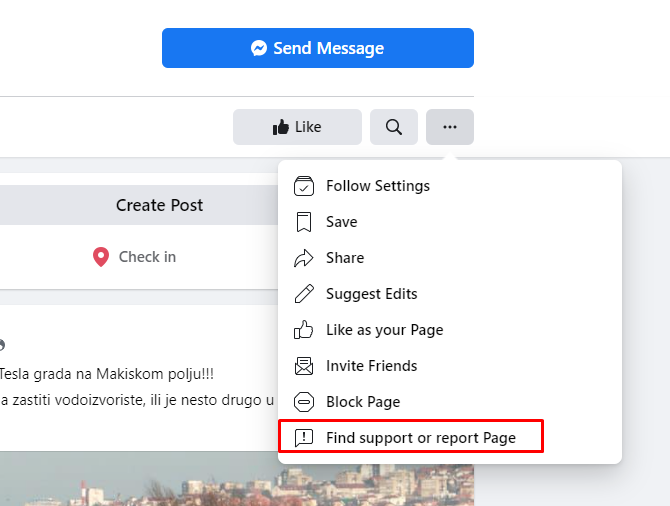Viewport: 670px width, 506px height.
Task: Click the Block Page circle icon
Action: point(304,402)
